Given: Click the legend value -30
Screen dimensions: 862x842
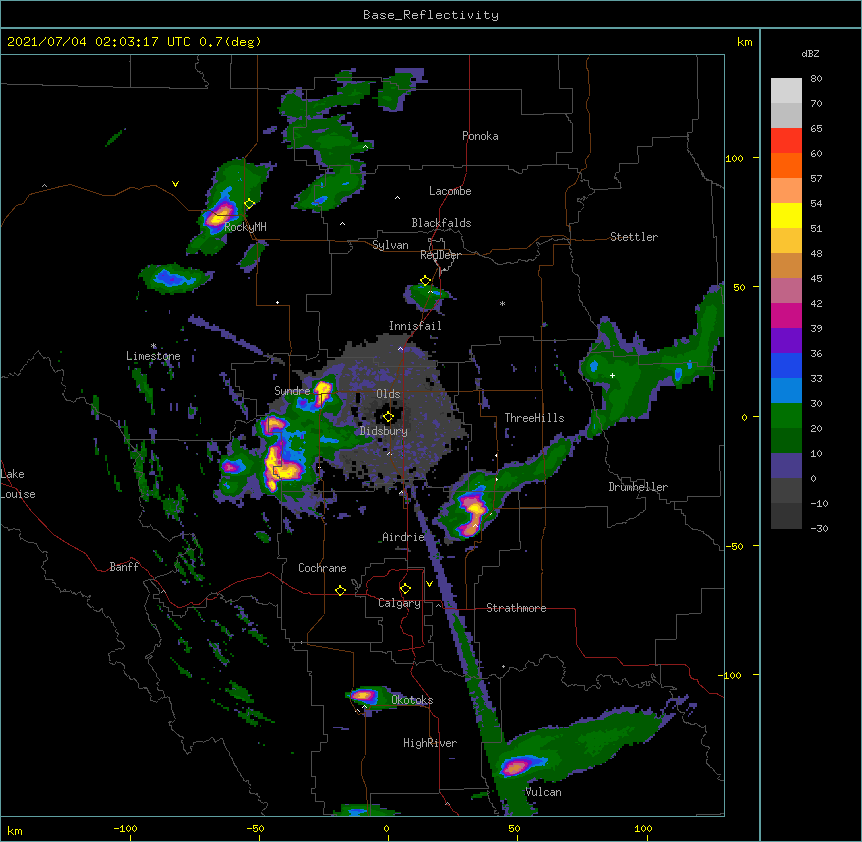Looking at the screenshot, I should 819,529.
